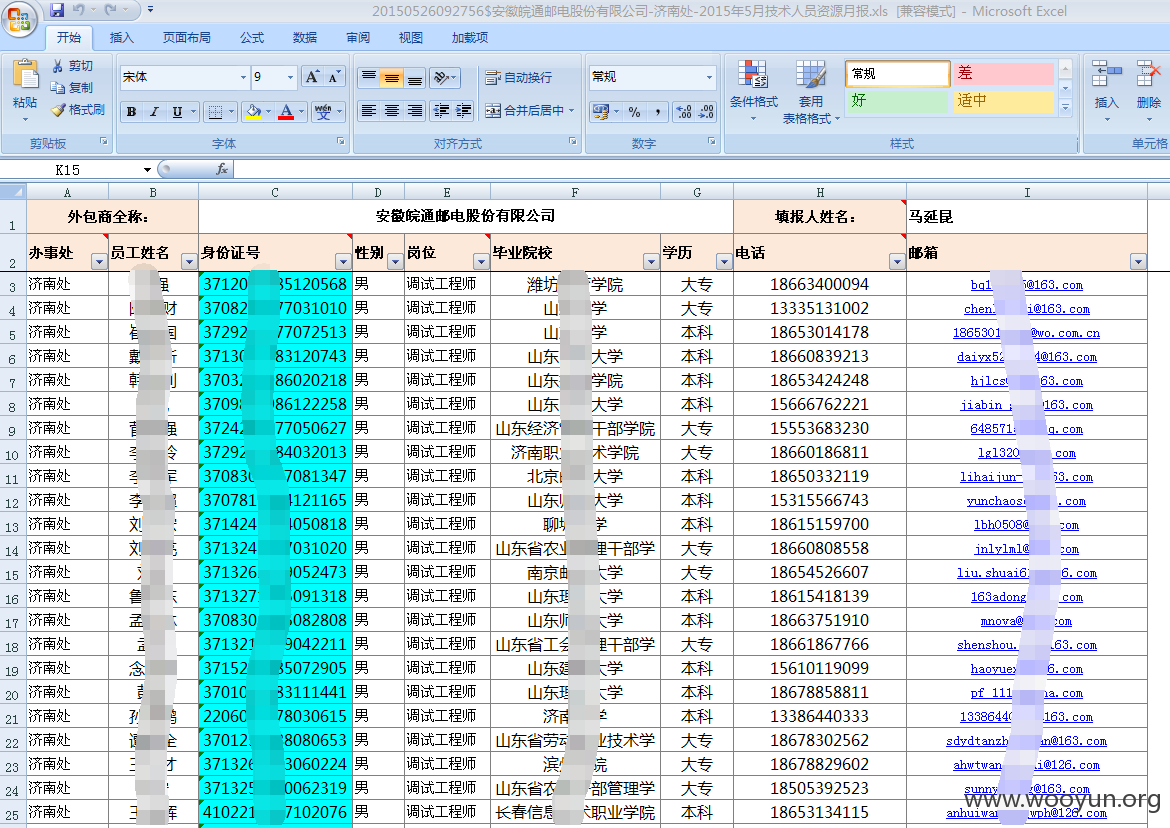Apply cell borders icon
This screenshot has width=1170, height=828.
coord(216,112)
